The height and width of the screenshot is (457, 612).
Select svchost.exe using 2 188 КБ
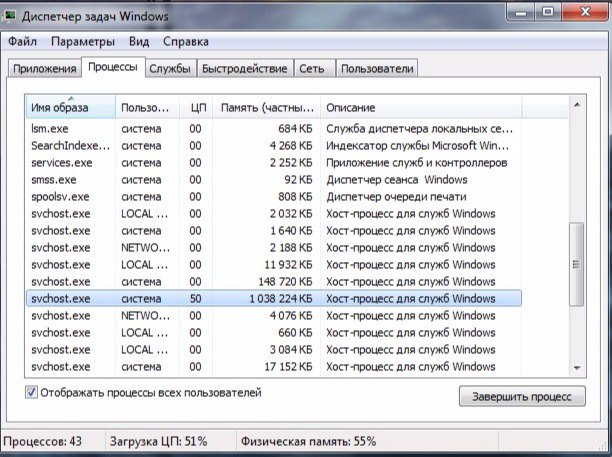pos(273,247)
